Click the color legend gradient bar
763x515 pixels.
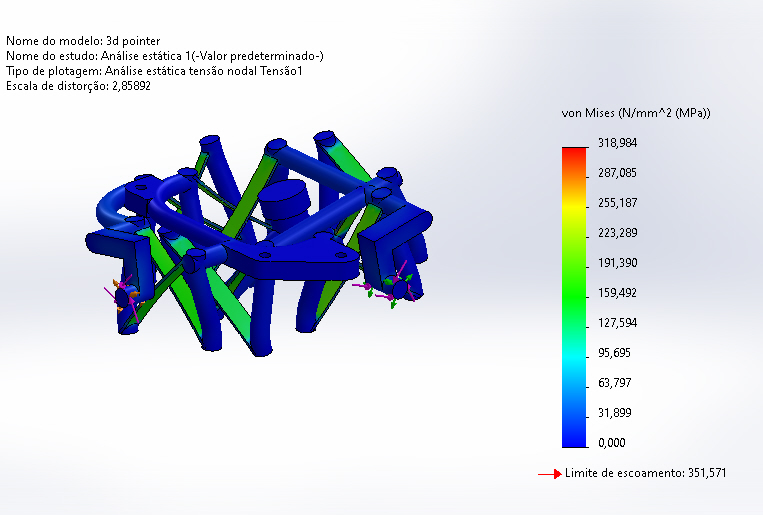point(574,297)
